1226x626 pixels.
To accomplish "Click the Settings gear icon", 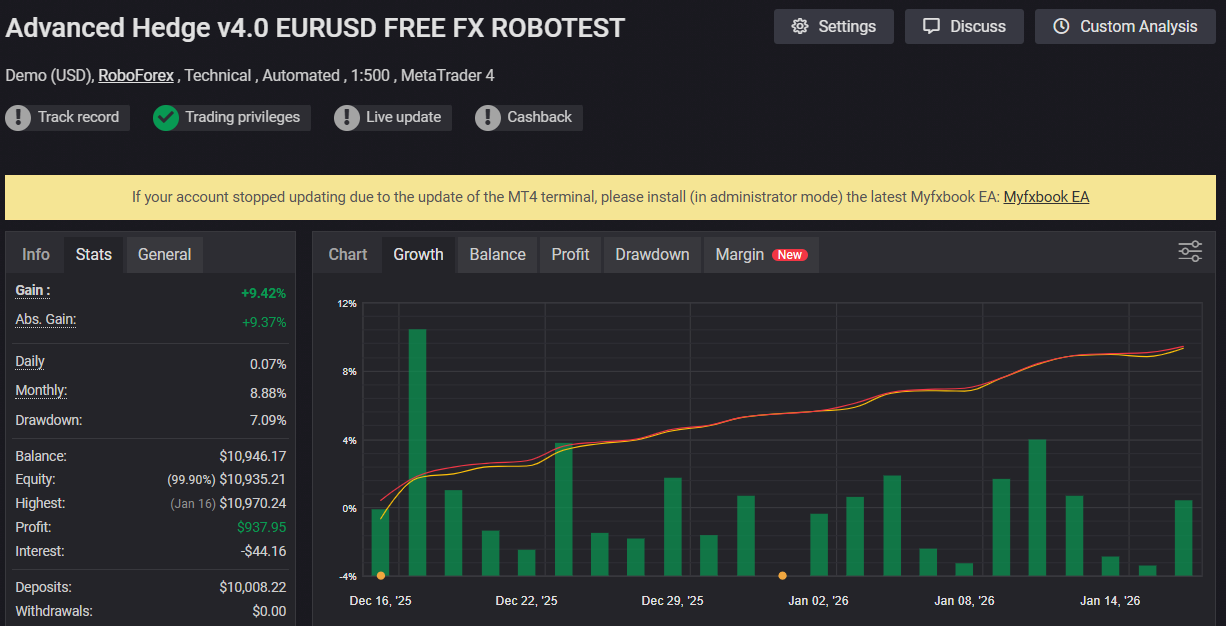I will (799, 27).
